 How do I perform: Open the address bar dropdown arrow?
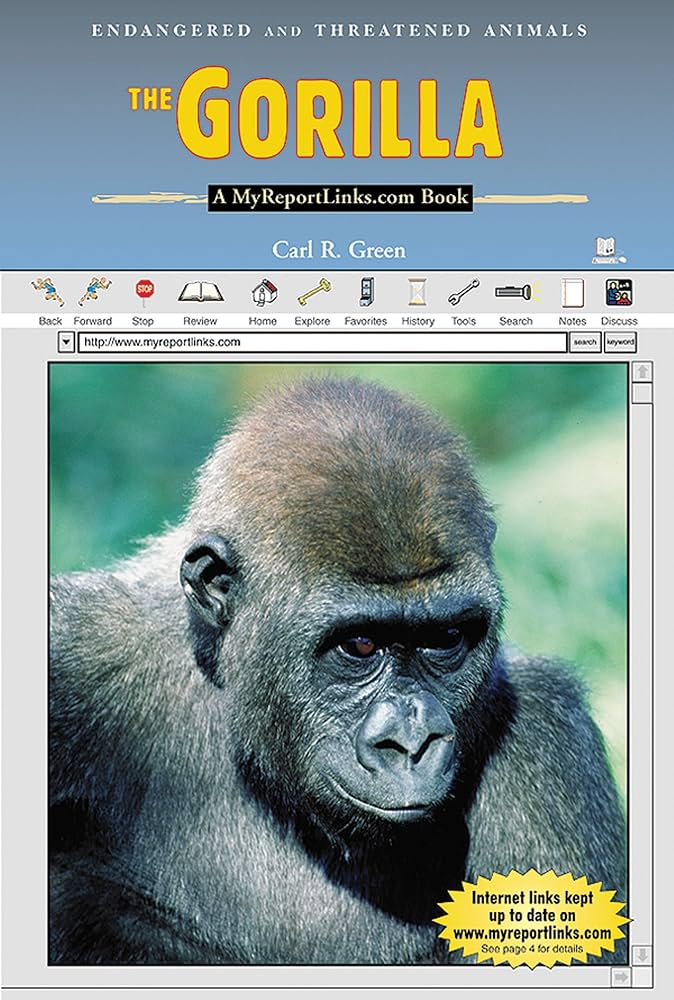pyautogui.click(x=66, y=342)
